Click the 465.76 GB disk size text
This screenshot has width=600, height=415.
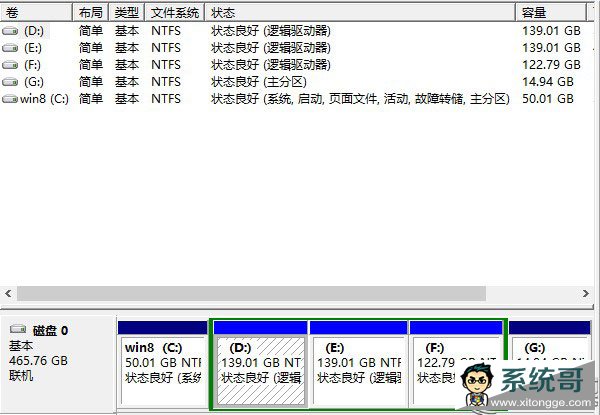pyautogui.click(x=38, y=360)
